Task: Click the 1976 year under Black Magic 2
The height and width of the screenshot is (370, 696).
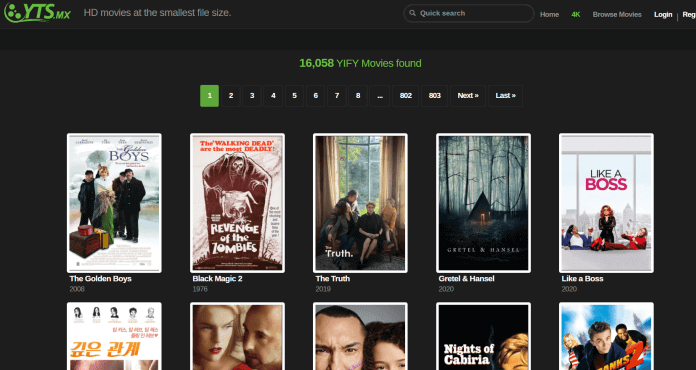Action: 199,289
